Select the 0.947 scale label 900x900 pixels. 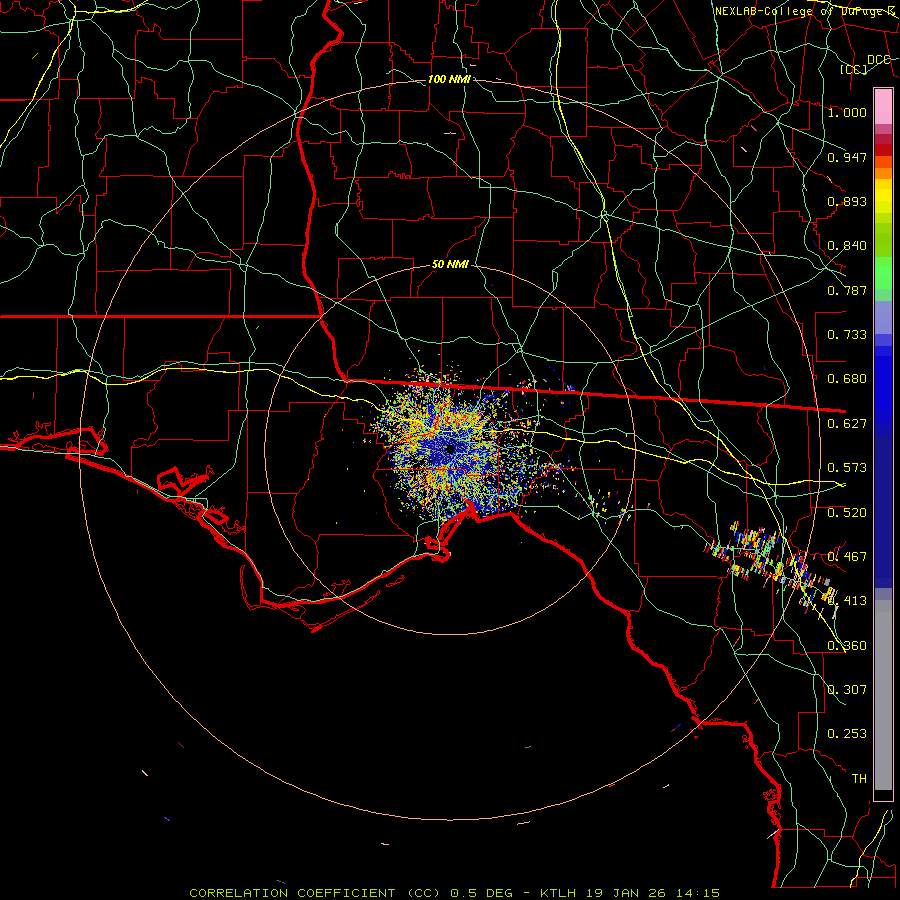click(847, 157)
